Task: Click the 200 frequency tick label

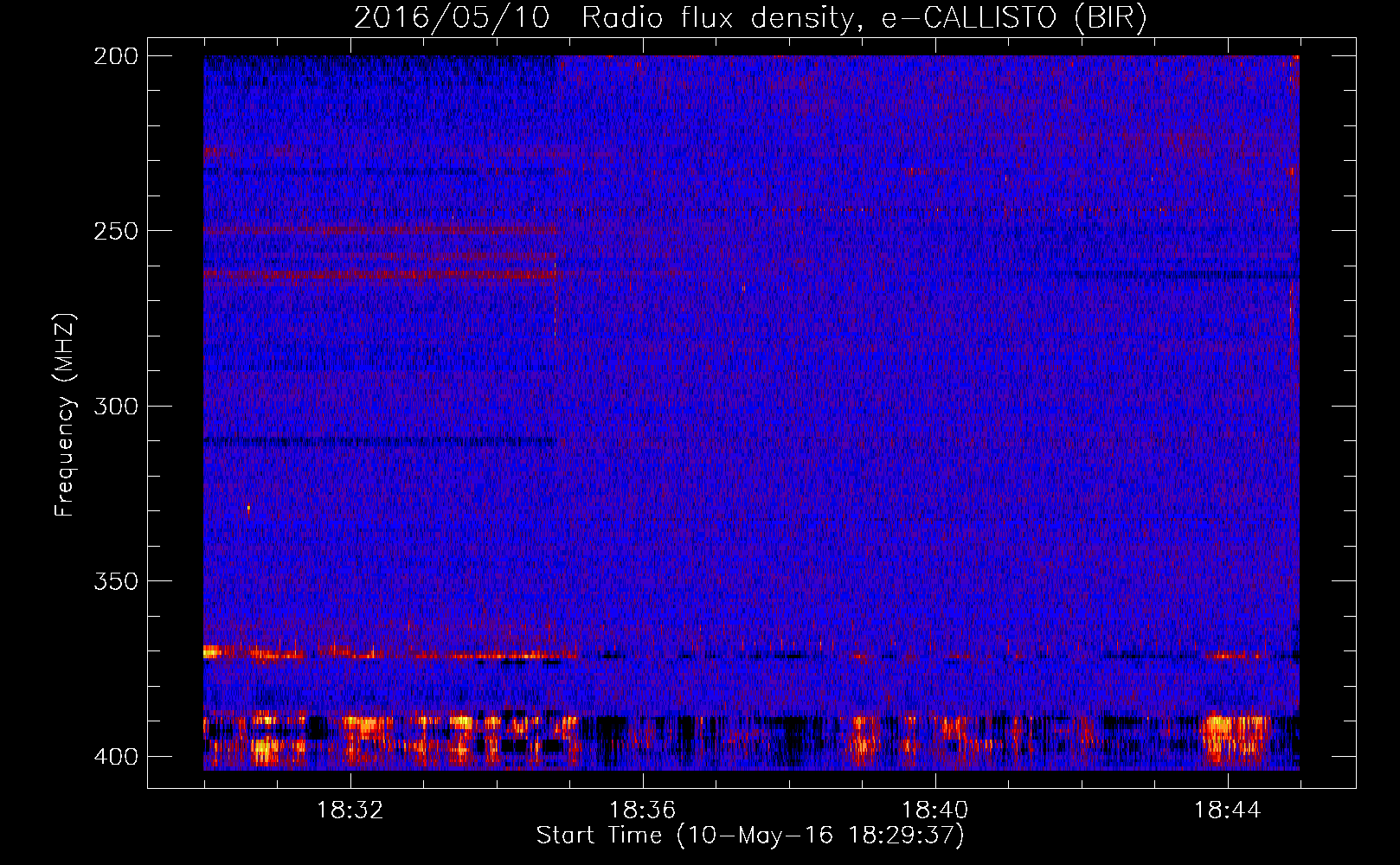Action: tap(116, 56)
